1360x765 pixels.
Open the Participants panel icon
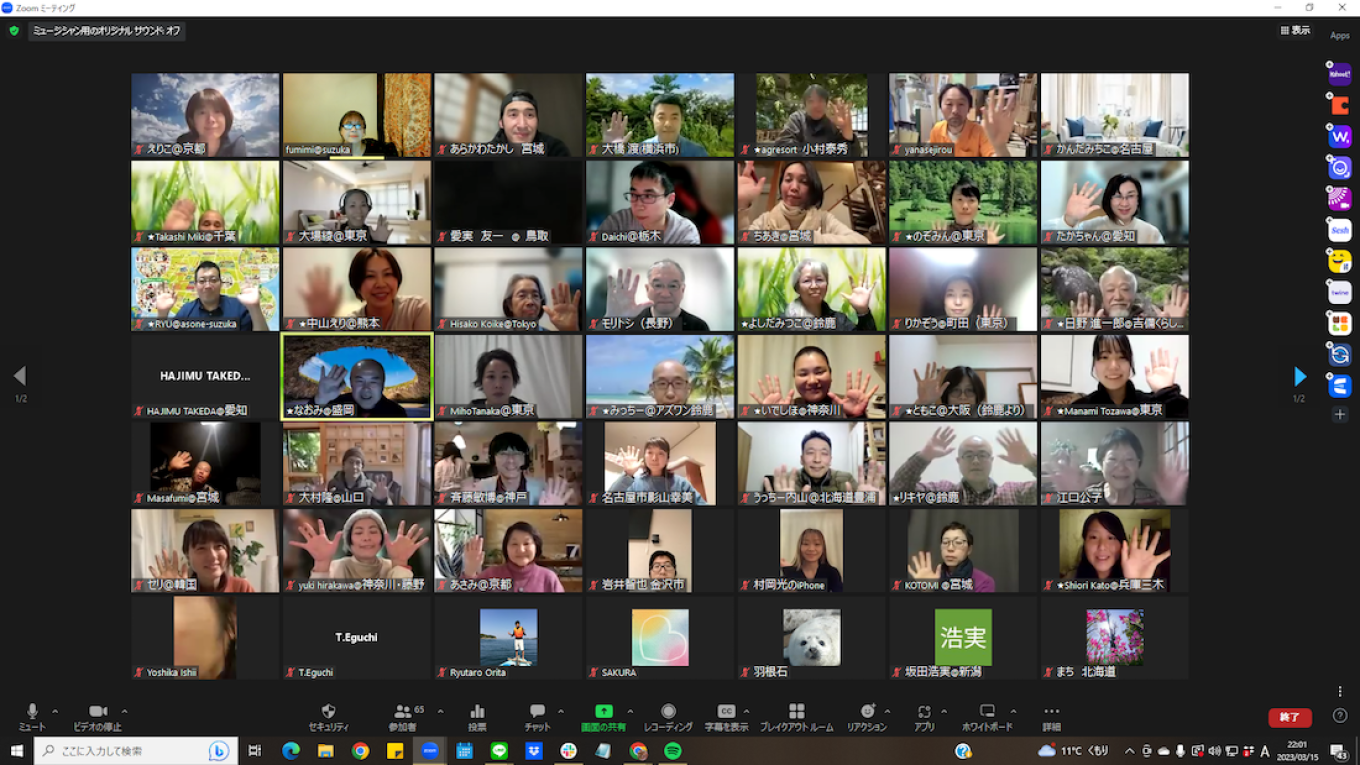tap(402, 712)
